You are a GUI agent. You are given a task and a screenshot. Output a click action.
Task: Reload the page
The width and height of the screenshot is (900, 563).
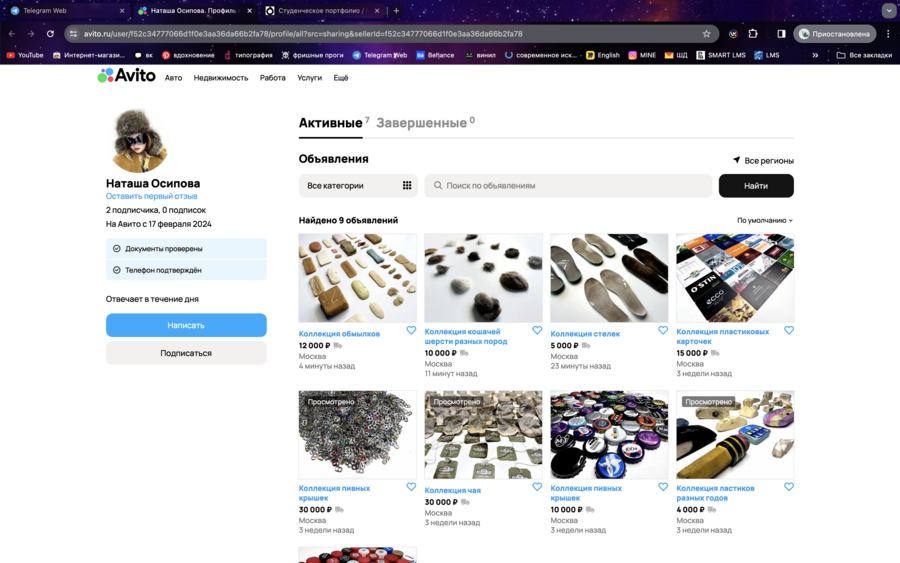pos(51,34)
